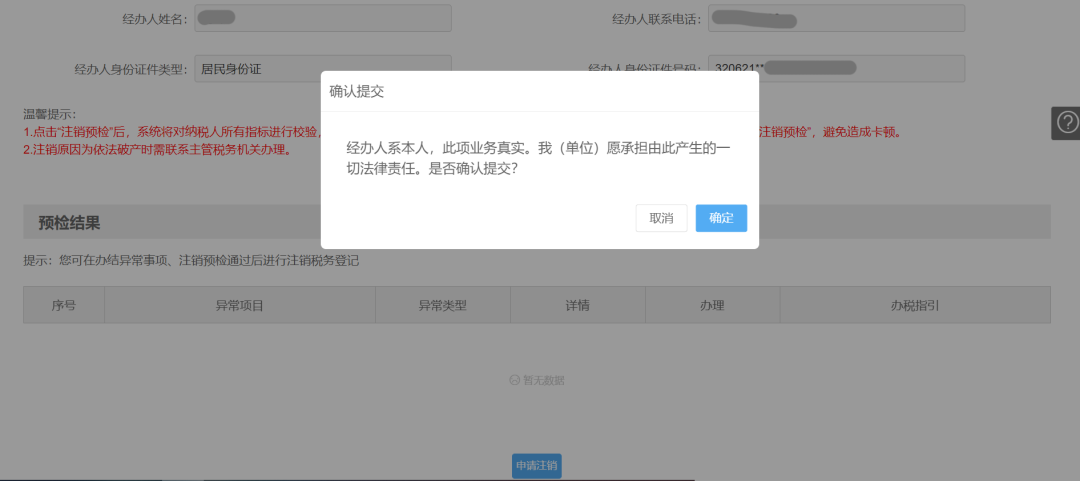Click the 详情 column header

point(577,305)
